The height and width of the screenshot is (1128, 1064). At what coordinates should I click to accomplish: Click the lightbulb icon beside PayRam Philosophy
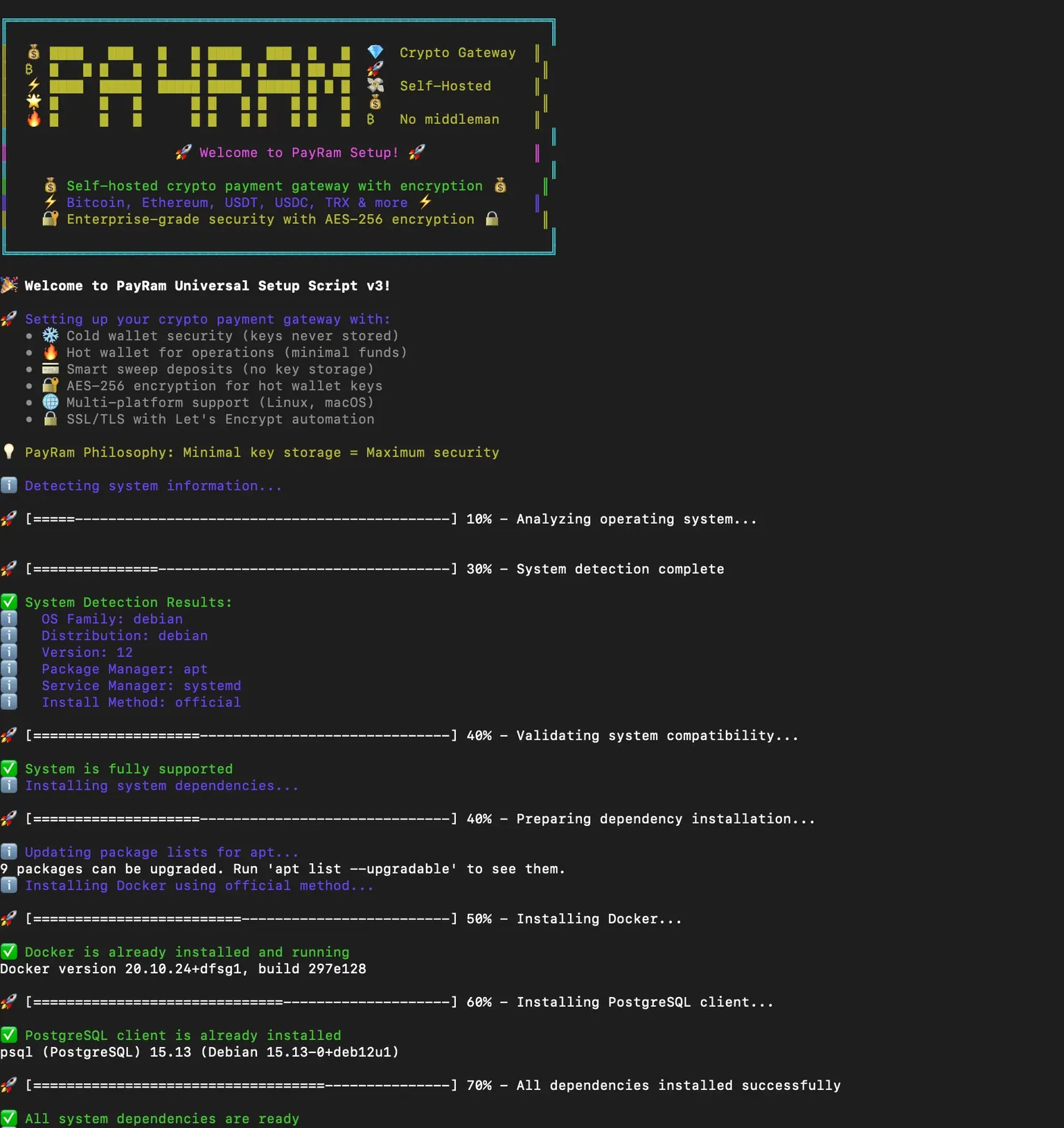click(9, 452)
